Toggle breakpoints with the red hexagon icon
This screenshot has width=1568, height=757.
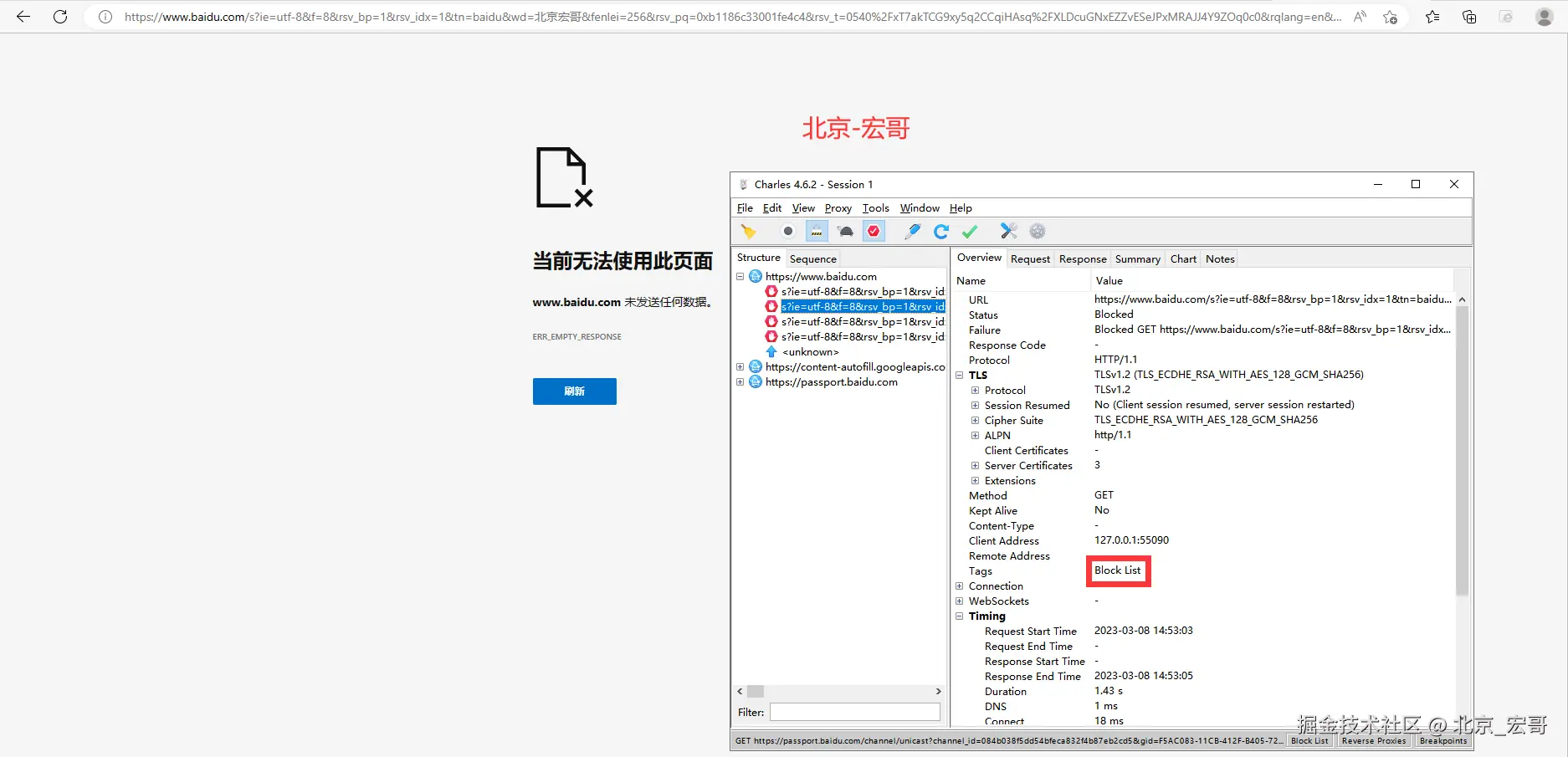point(874,232)
